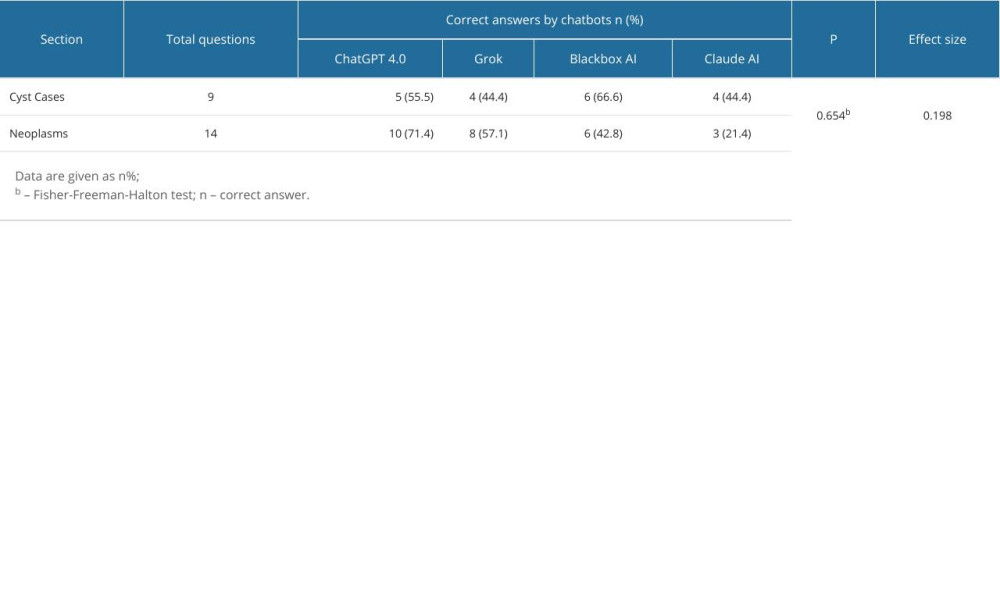Select Blackbox AI cell '6 (42.8)'

603,133
